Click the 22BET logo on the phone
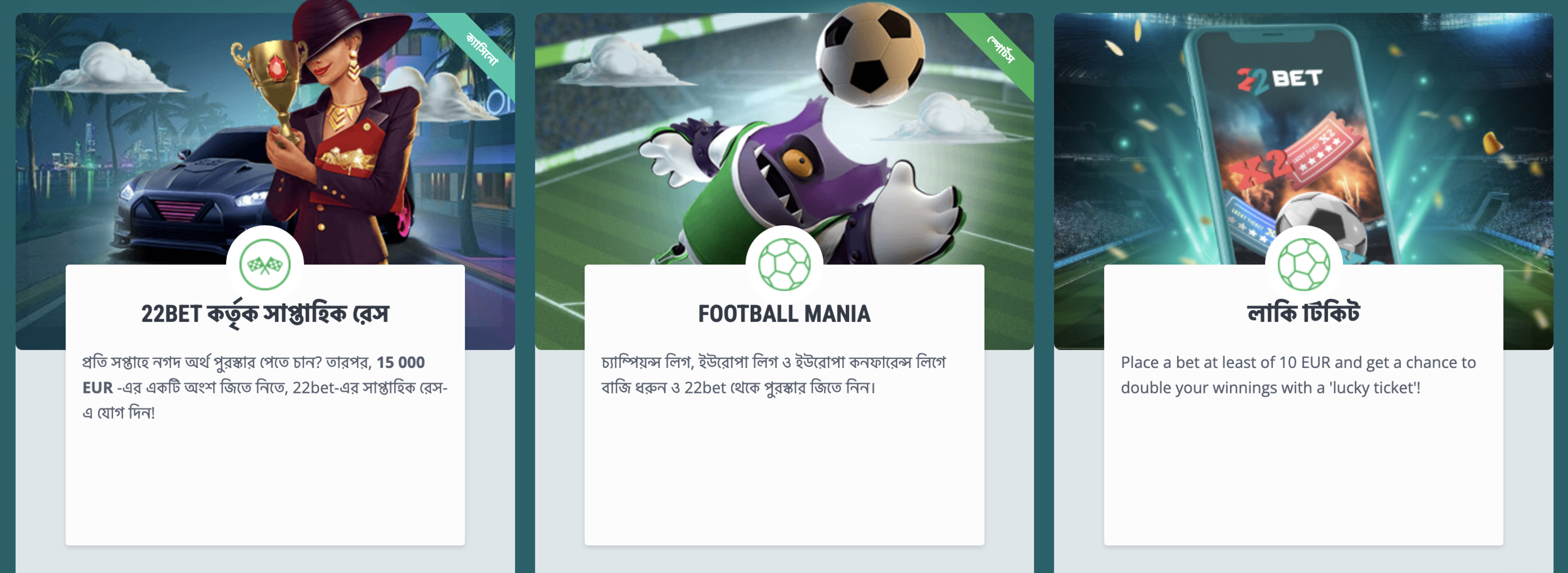 click(1280, 80)
